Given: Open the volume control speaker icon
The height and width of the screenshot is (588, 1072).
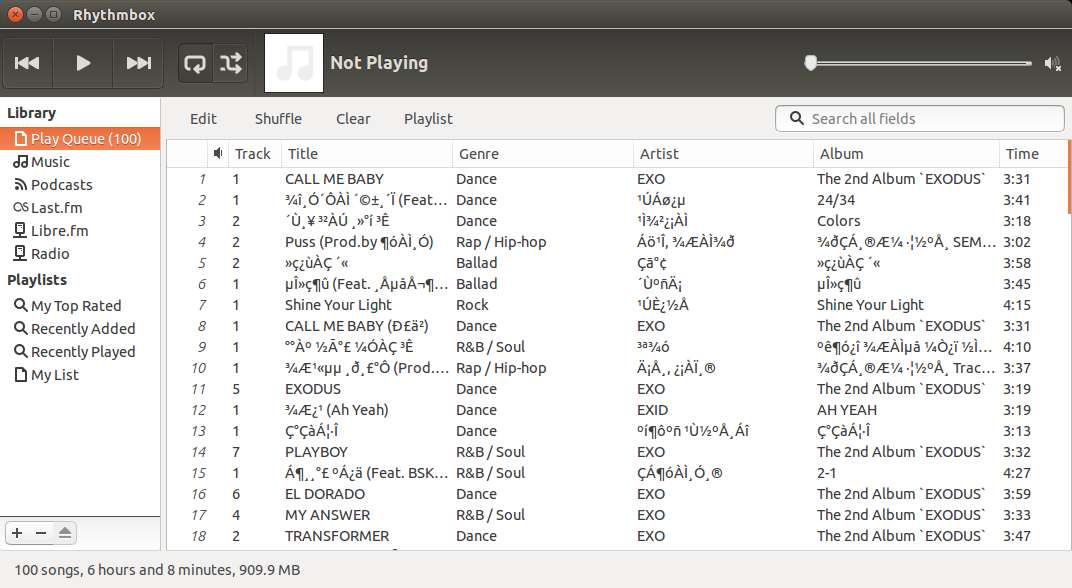Looking at the screenshot, I should coord(1052,64).
